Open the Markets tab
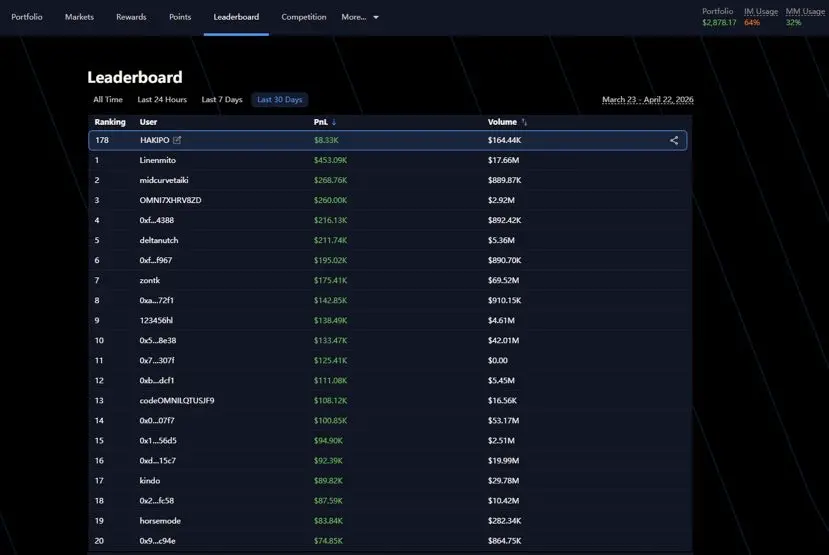The image size is (829, 555). click(x=79, y=17)
